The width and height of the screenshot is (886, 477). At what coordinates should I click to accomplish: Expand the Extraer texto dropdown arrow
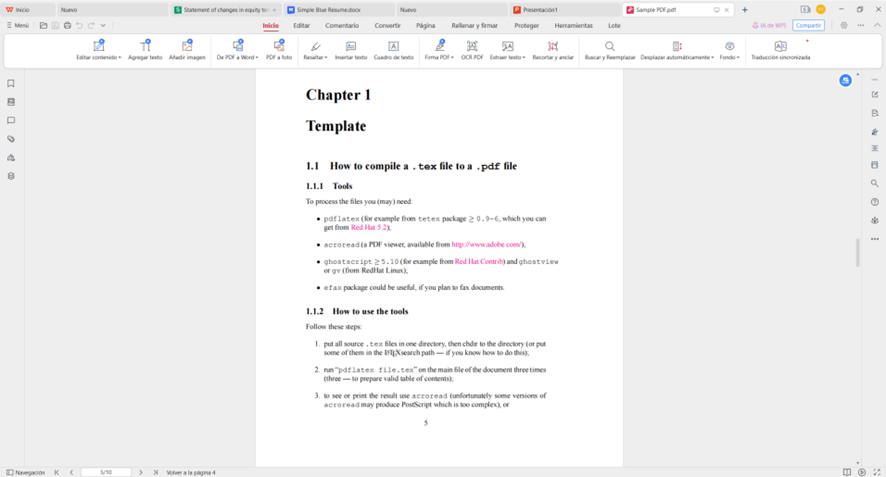tap(524, 58)
